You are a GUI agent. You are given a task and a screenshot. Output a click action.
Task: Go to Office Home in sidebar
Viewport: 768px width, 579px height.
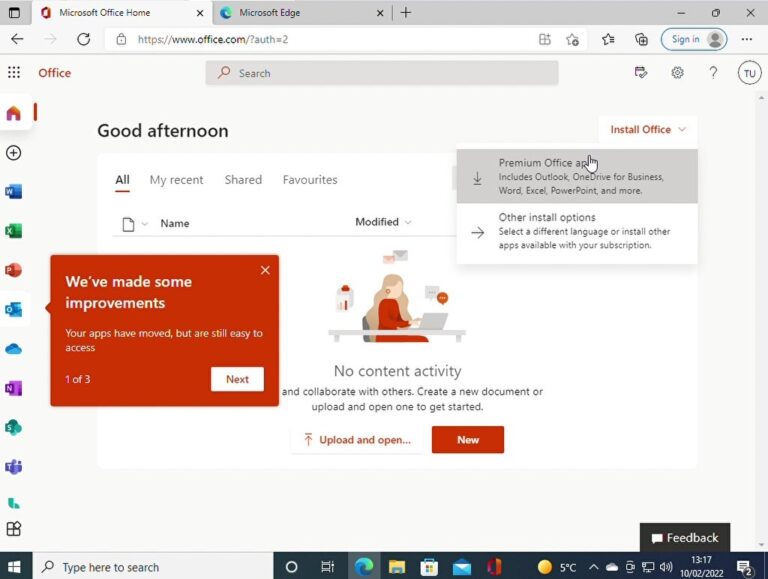coord(14,113)
